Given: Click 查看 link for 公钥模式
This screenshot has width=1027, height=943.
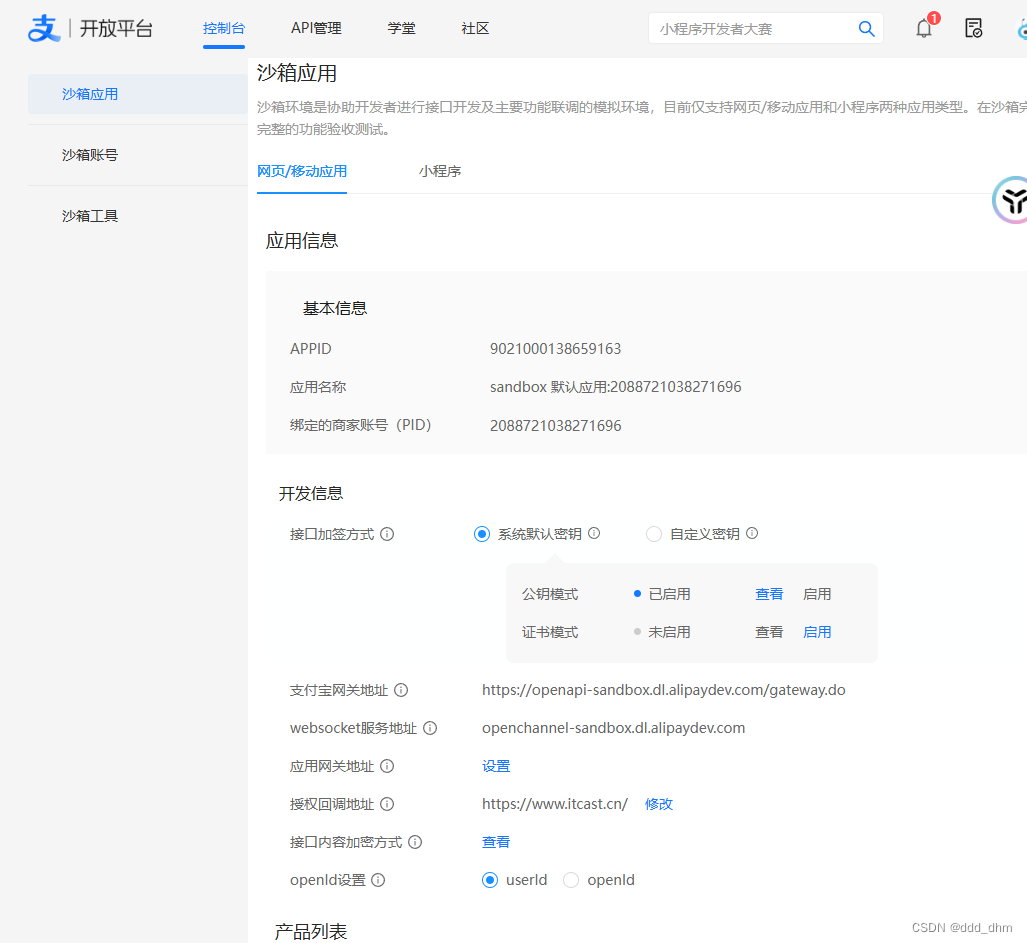Looking at the screenshot, I should (768, 593).
